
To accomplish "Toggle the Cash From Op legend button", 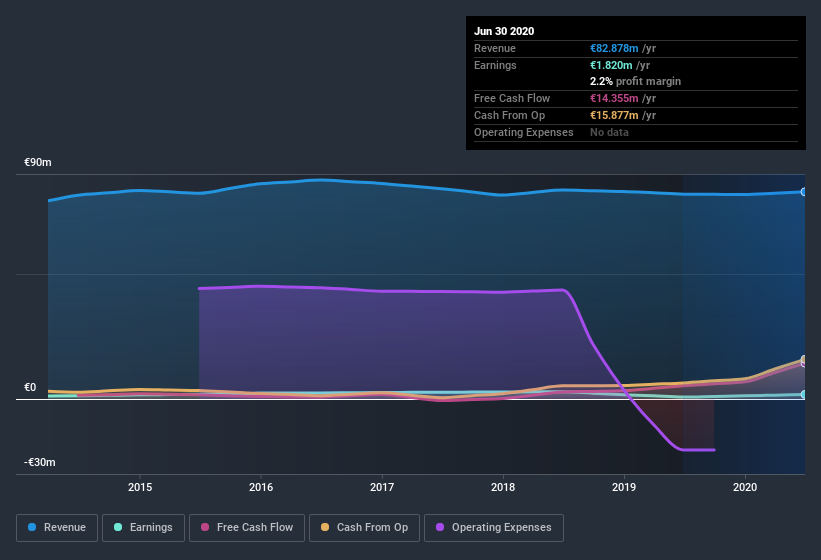I will point(364,528).
